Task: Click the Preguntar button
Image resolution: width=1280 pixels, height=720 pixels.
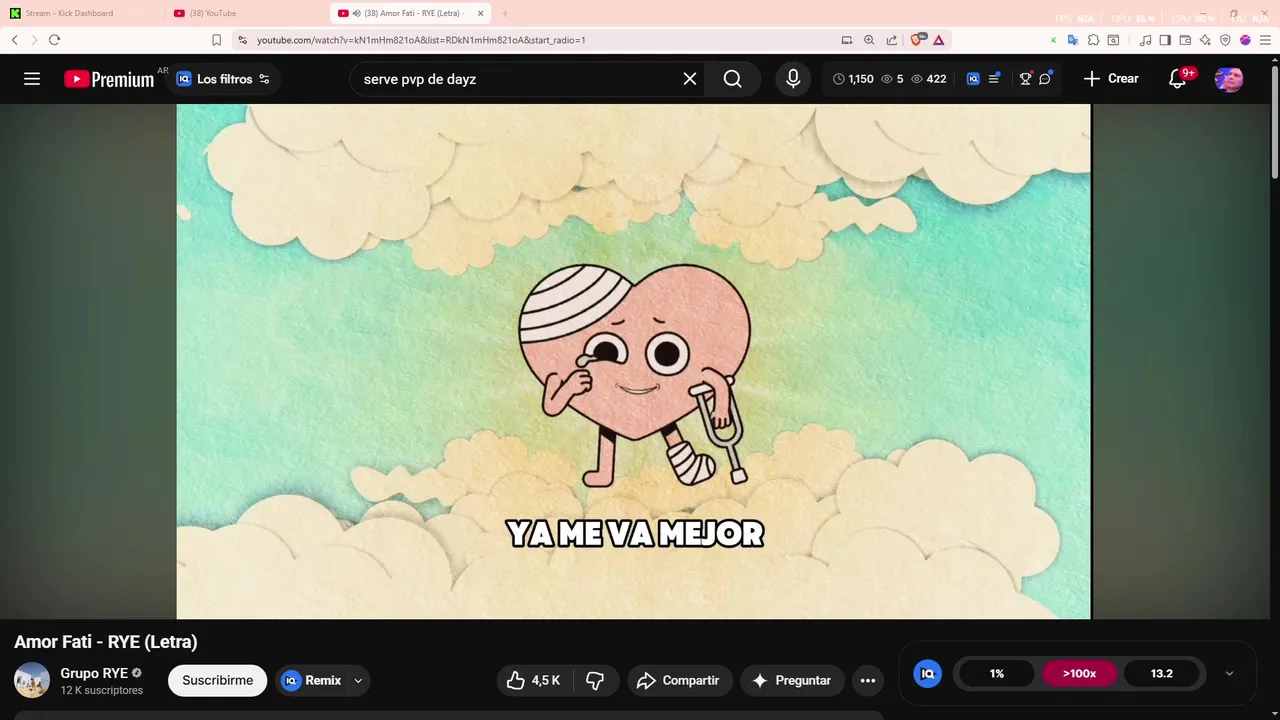Action: point(792,680)
